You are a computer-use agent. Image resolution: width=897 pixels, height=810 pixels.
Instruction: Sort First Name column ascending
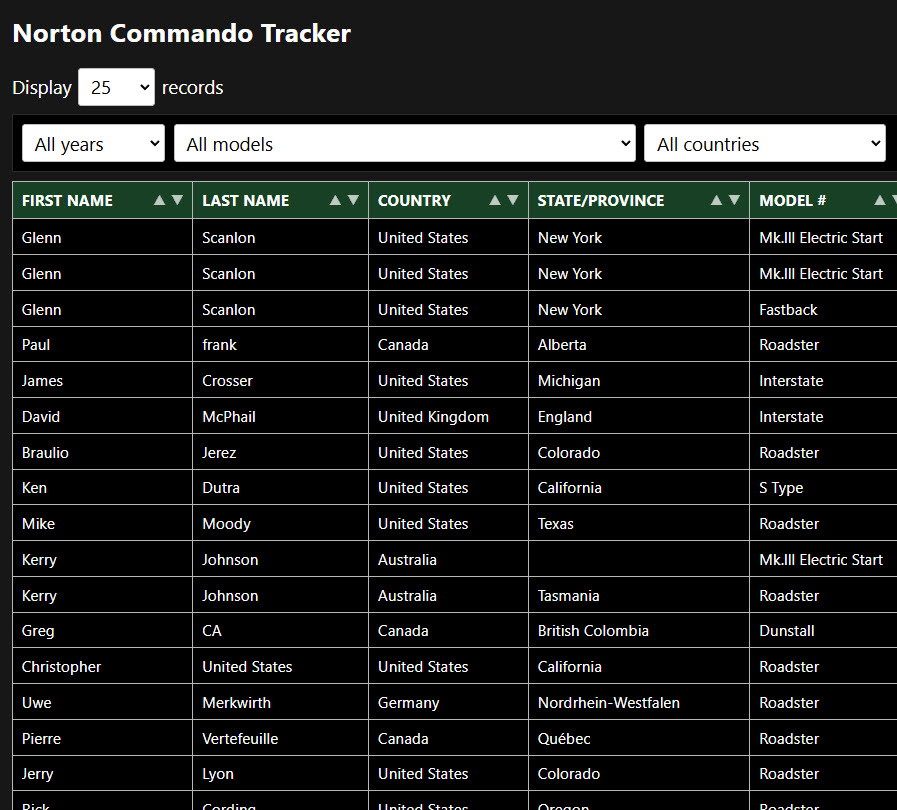[160, 200]
